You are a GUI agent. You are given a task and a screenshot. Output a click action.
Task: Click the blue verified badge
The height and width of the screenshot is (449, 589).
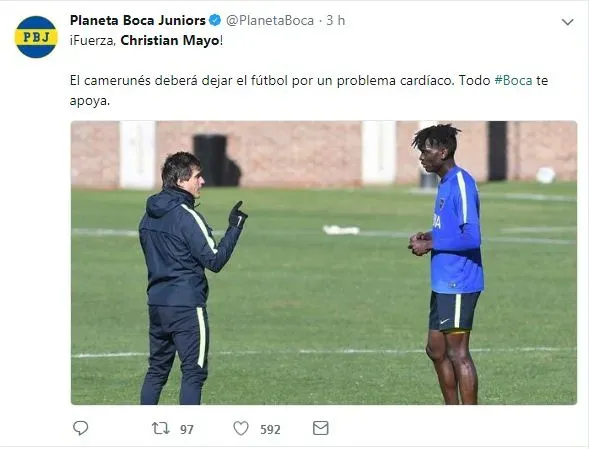(215, 20)
